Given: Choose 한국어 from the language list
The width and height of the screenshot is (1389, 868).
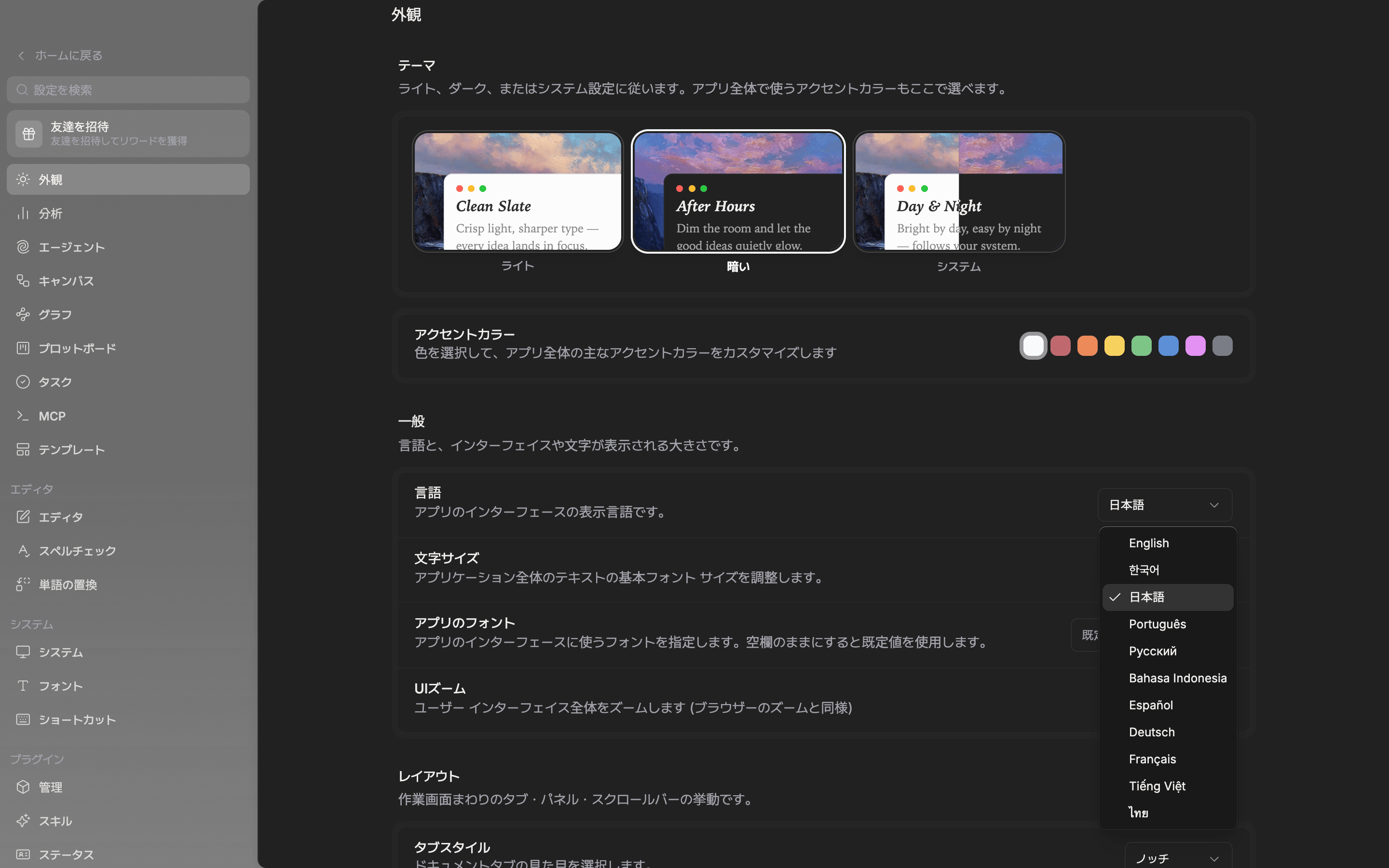Looking at the screenshot, I should click(x=1168, y=570).
